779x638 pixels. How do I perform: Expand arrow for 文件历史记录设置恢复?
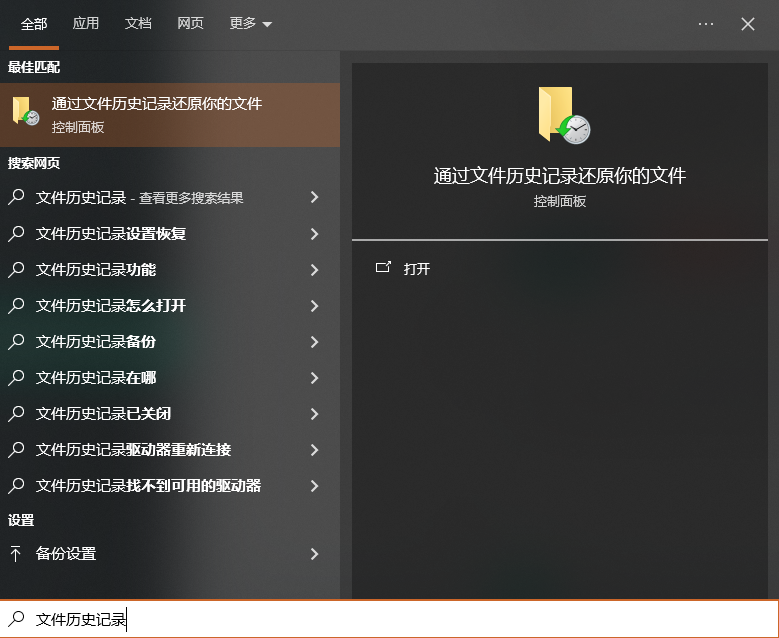pos(314,234)
